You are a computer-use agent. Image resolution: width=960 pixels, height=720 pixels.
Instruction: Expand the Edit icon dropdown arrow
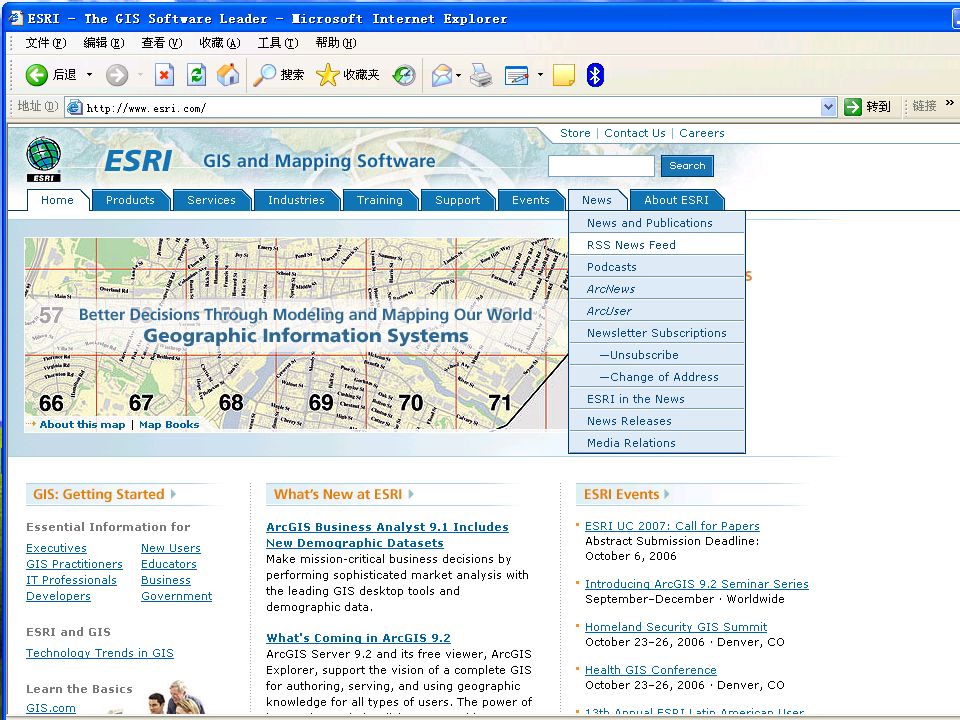click(x=540, y=75)
